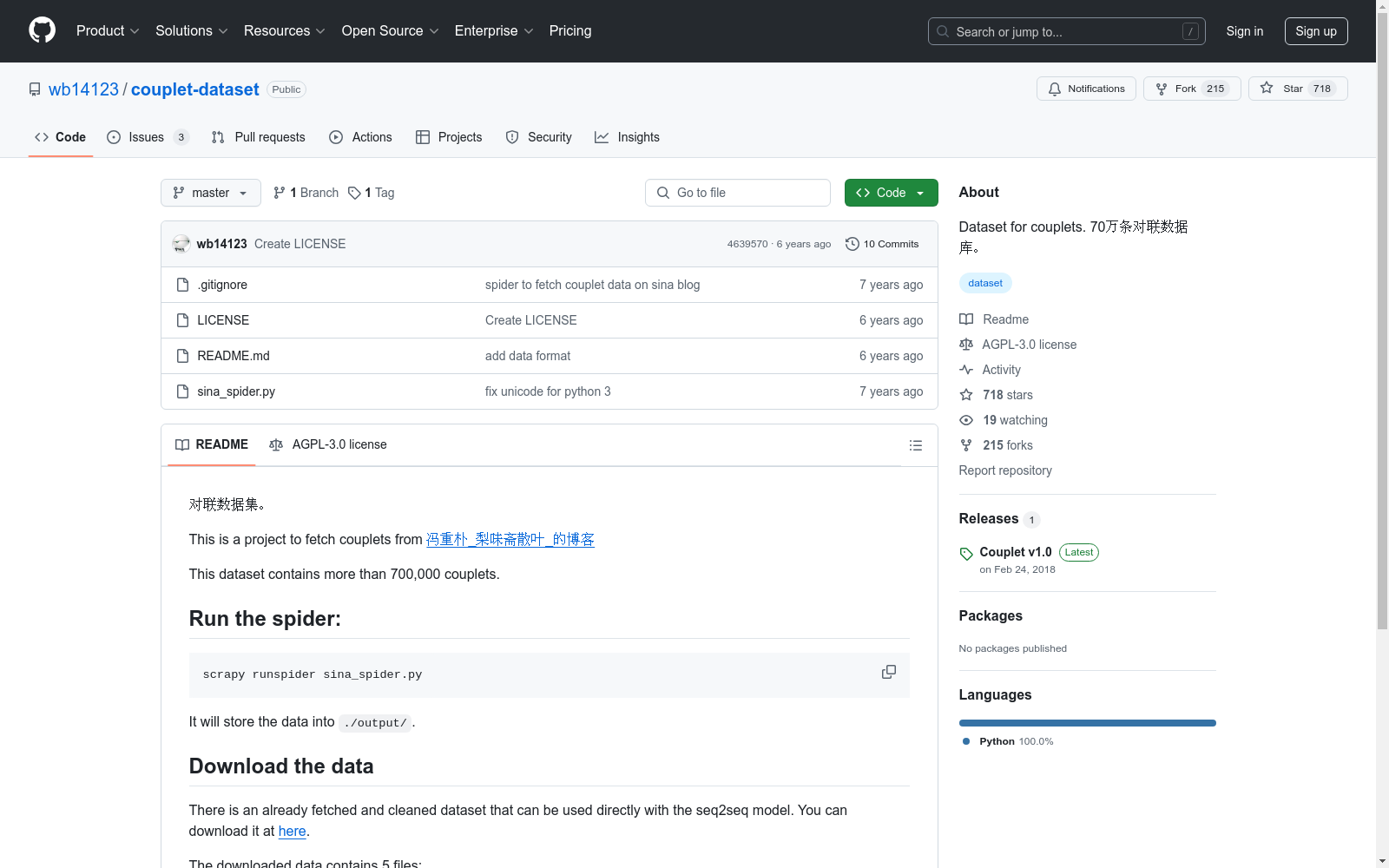Click the eye icon beside 19 watching
Viewport: 1389px width, 868px height.
pyautogui.click(x=966, y=420)
